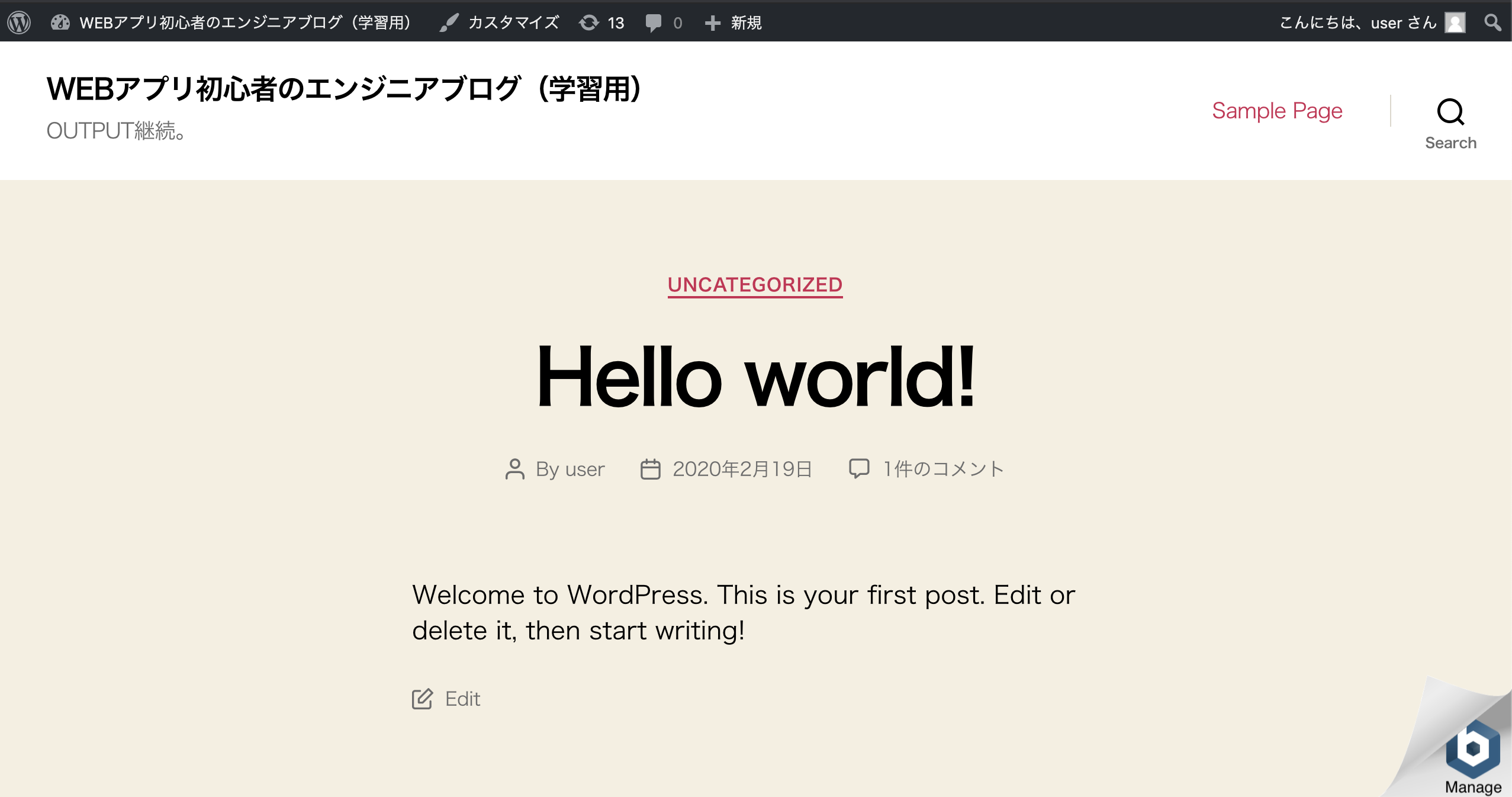Click the Edit post icon
1512x797 pixels.
[421, 697]
